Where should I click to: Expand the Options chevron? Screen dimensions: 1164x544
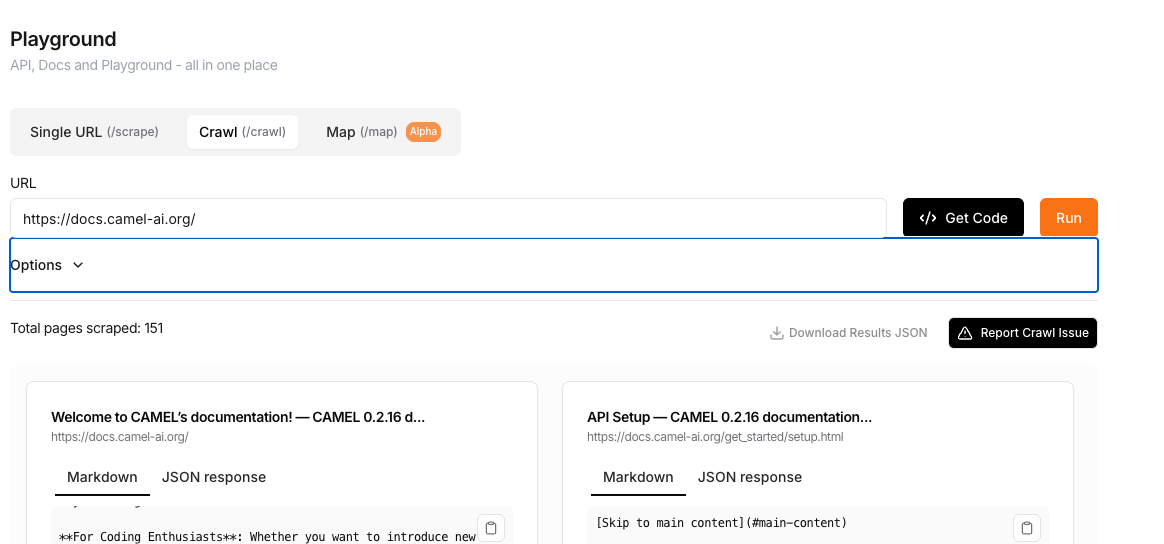pyautogui.click(x=78, y=265)
